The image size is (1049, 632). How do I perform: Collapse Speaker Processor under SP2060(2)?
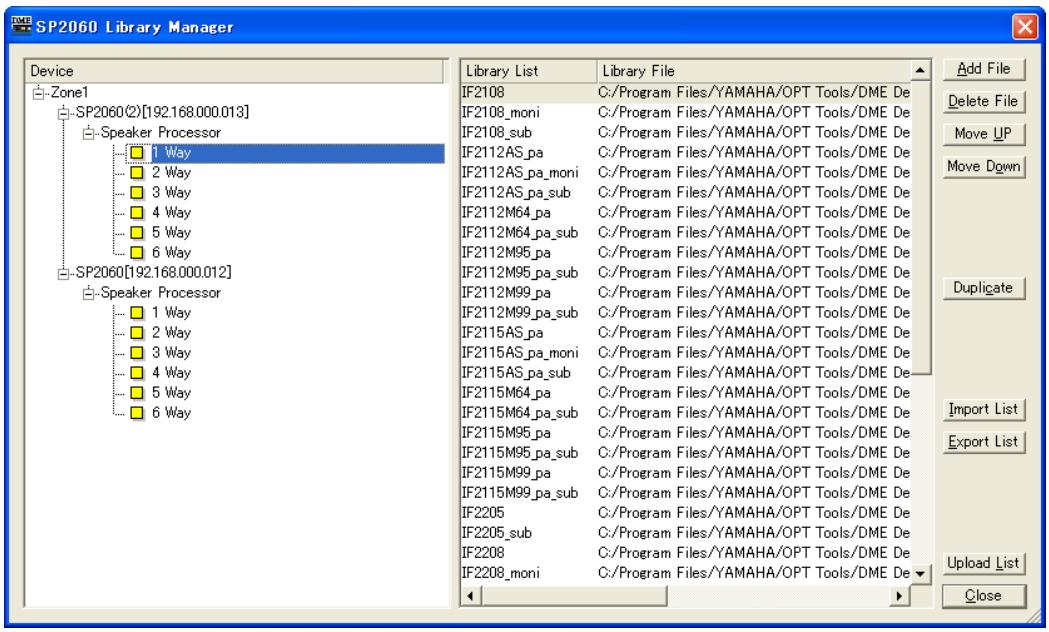88,133
